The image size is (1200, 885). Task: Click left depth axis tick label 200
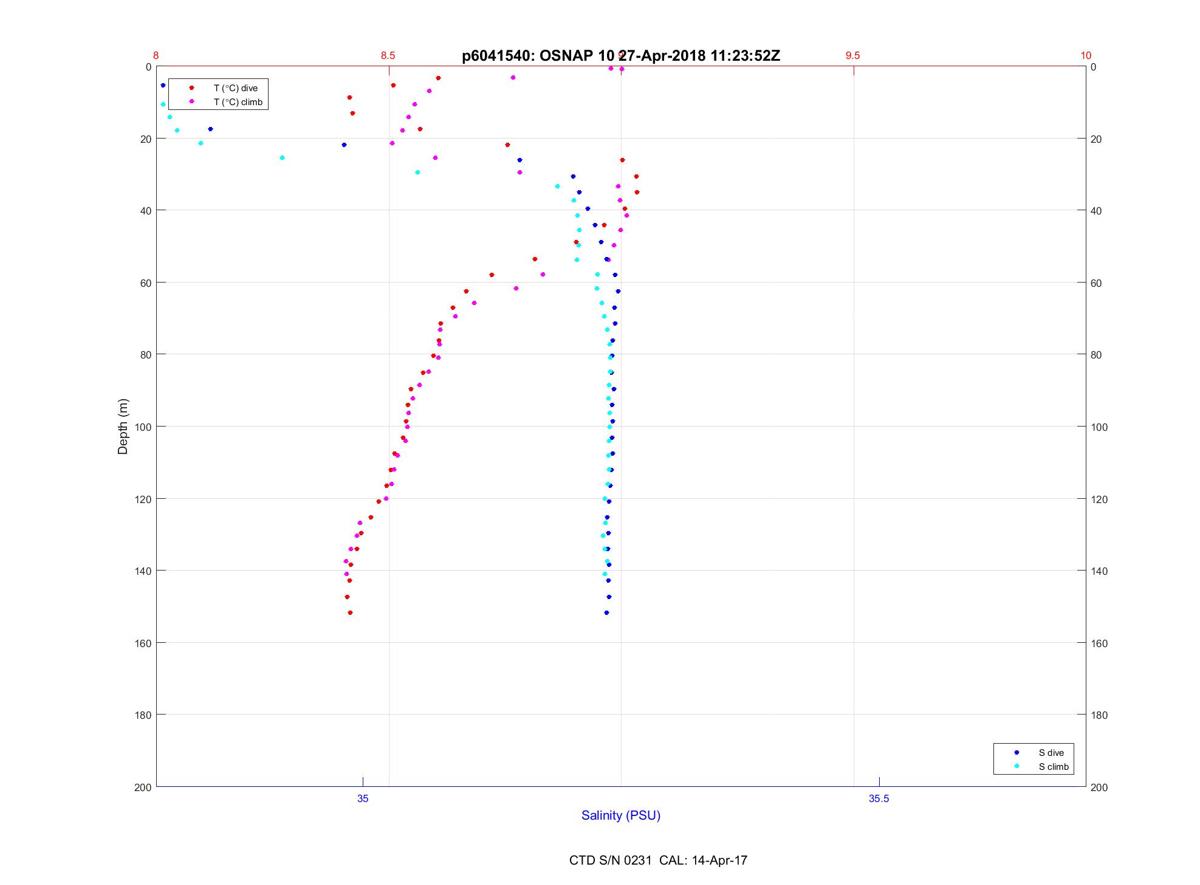pyautogui.click(x=142, y=787)
